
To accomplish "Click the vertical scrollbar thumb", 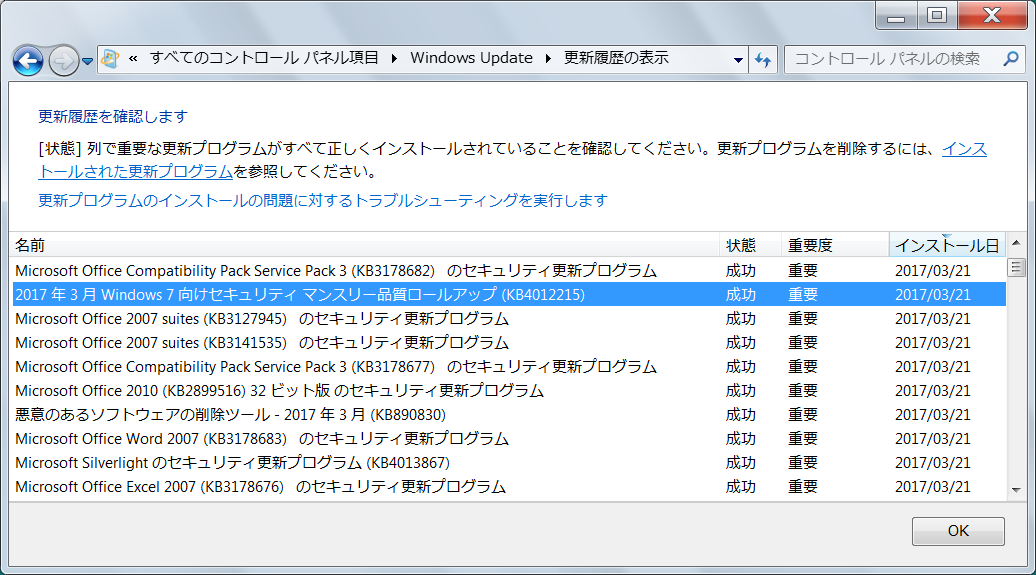I will tap(1016, 268).
